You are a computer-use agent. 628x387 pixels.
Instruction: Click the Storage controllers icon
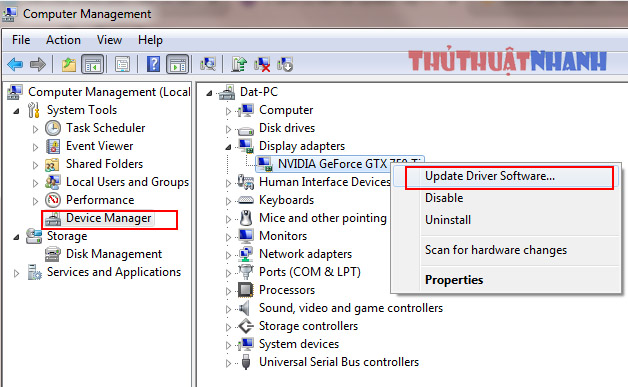pos(246,326)
